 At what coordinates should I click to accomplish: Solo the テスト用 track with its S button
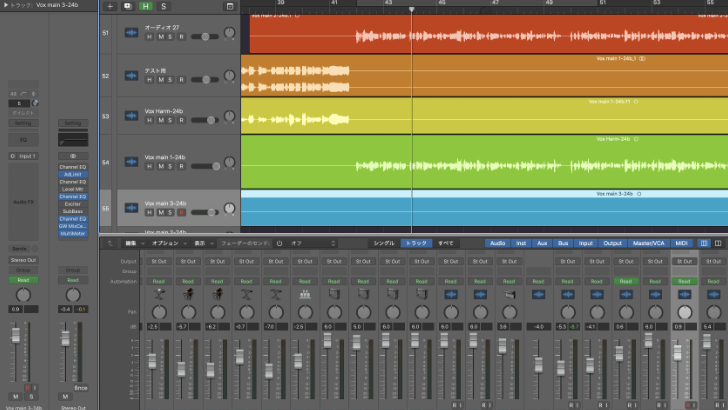pyautogui.click(x=170, y=80)
